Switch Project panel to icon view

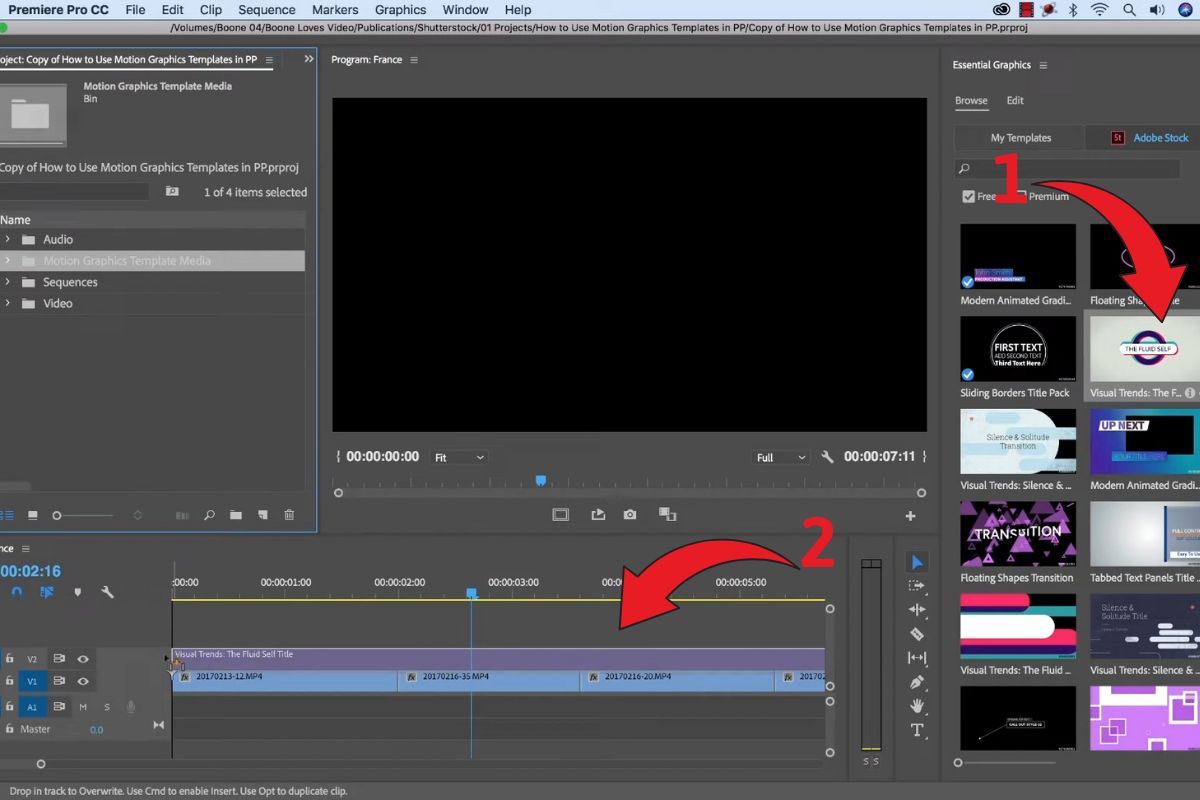tap(33, 515)
